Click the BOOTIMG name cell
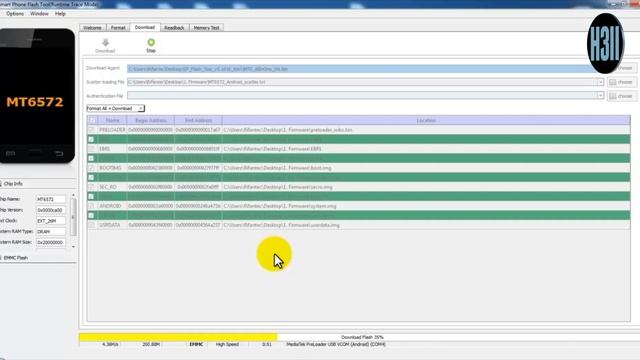This screenshot has height=360, width=640. [112, 168]
